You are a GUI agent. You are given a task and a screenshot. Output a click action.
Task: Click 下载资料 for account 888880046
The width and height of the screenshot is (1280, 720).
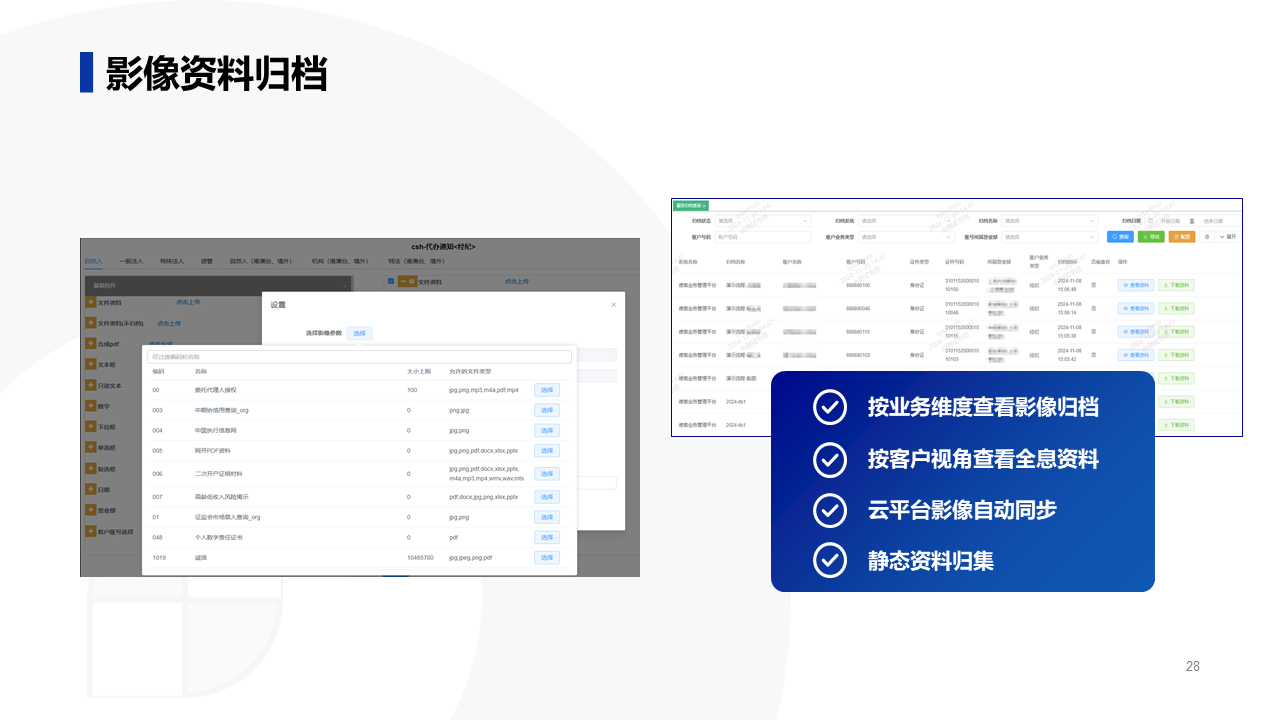click(1175, 309)
